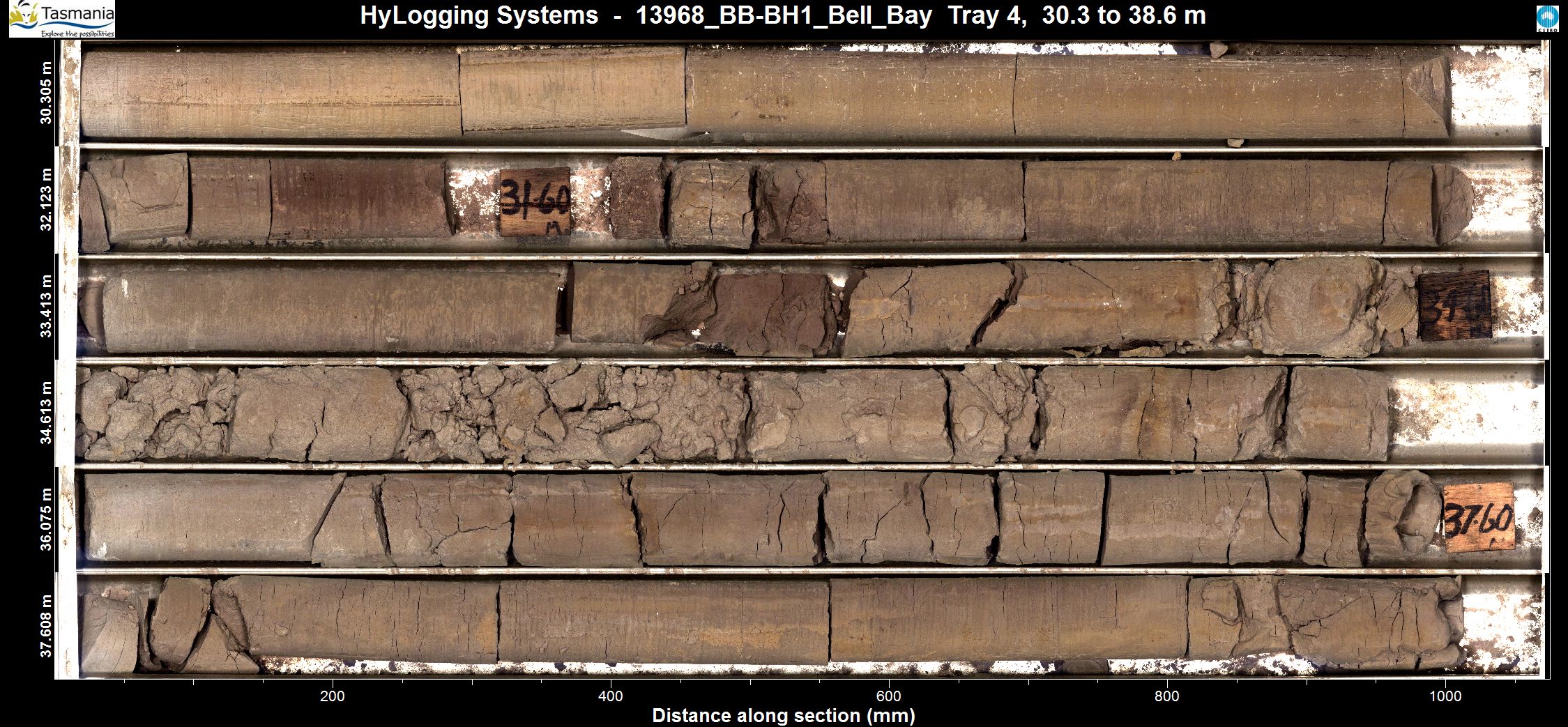This screenshot has height=727, width=1568.
Task: Click the 200 tick on distance axis
Action: click(333, 696)
